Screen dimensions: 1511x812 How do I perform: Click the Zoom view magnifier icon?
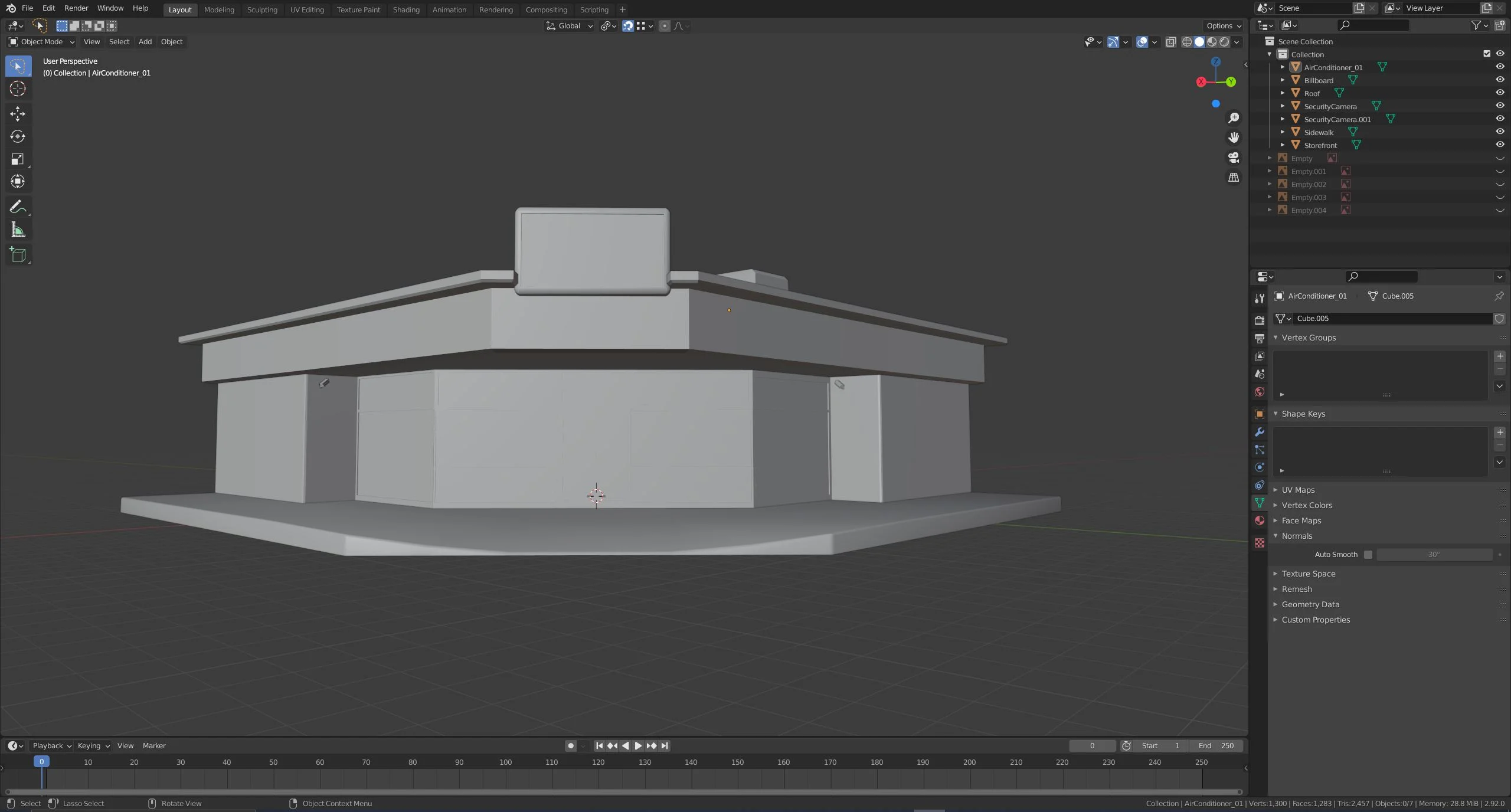[1234, 118]
